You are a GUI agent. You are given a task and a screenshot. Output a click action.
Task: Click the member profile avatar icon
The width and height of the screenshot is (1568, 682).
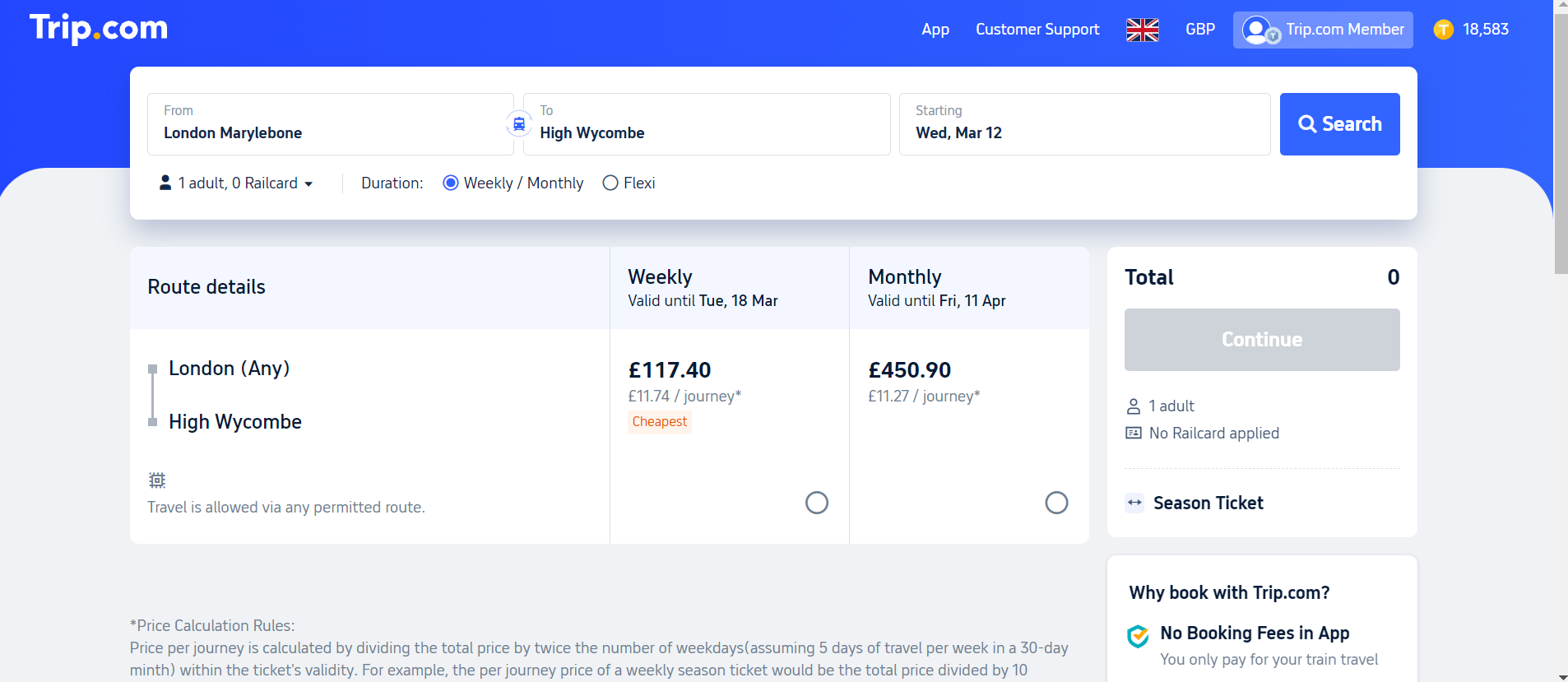(x=1257, y=30)
